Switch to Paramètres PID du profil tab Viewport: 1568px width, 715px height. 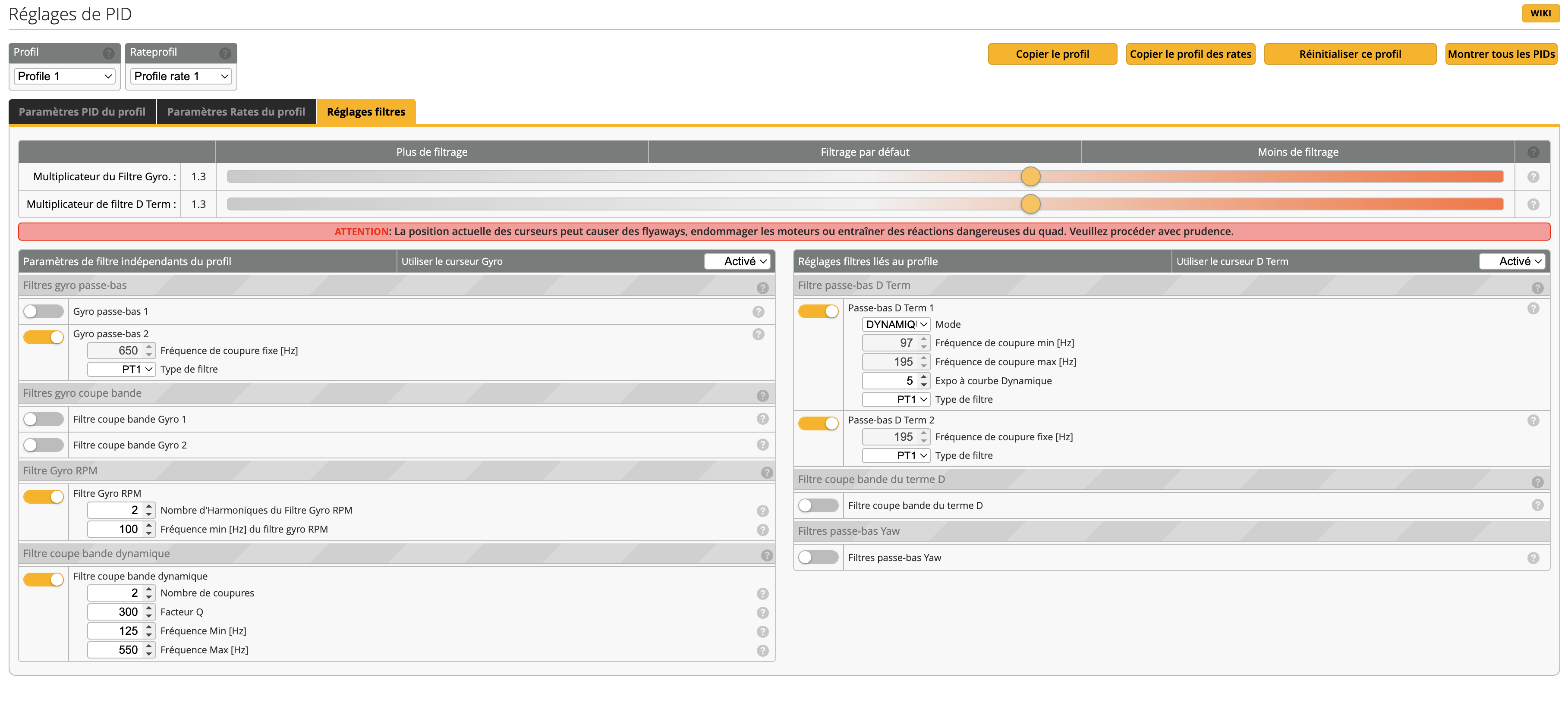click(x=82, y=112)
